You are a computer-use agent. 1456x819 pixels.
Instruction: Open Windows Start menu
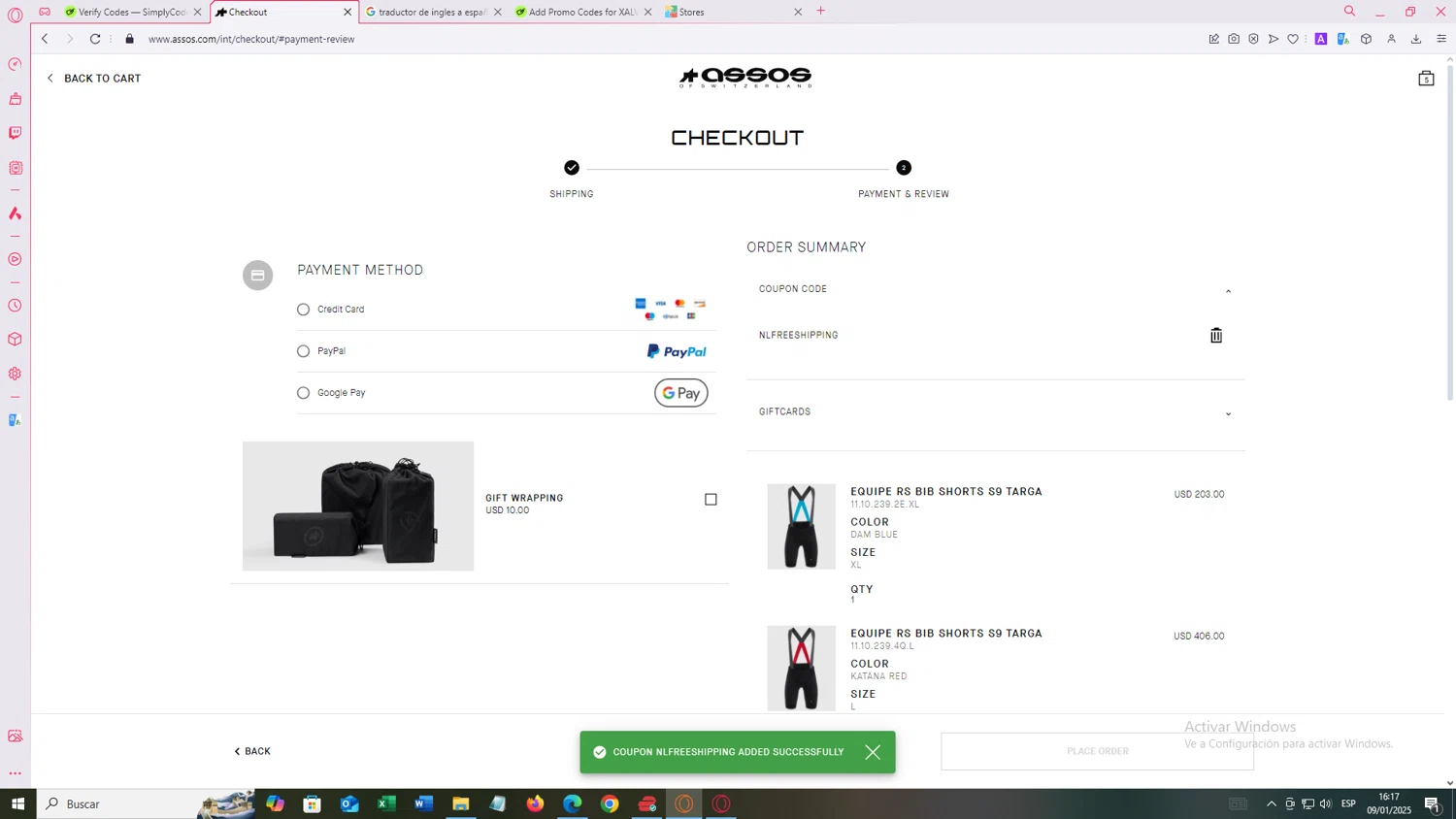coord(17,803)
